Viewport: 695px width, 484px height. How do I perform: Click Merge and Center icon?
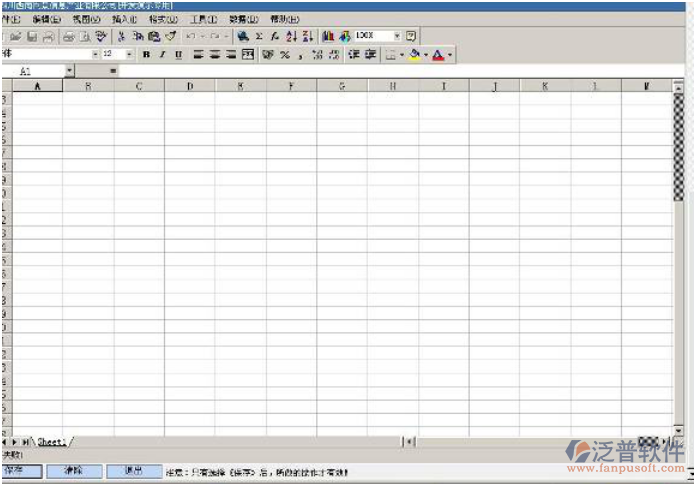coord(248,55)
